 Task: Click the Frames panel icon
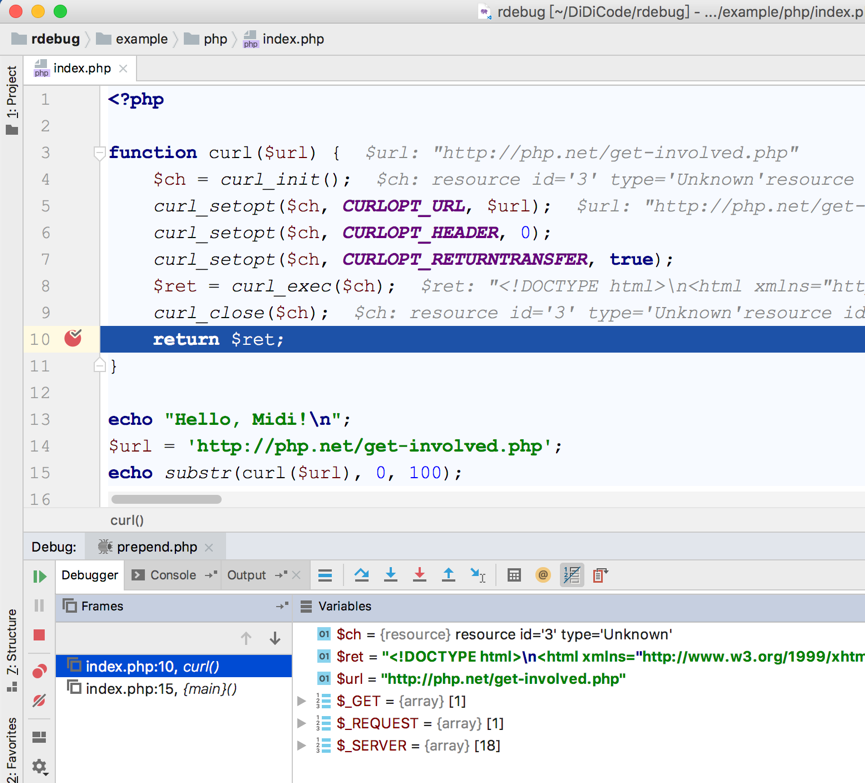70,606
